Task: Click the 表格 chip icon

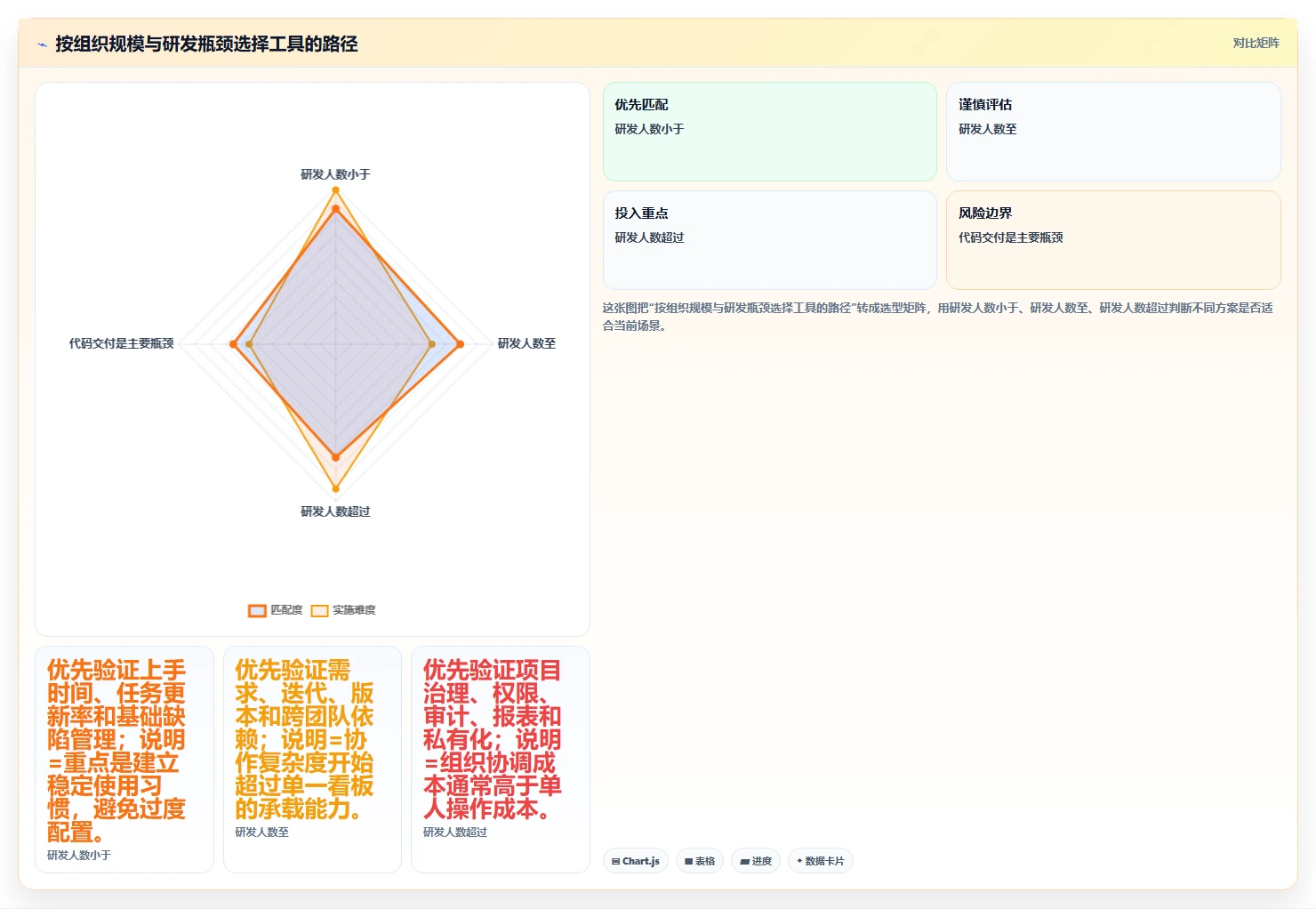Action: [688, 861]
